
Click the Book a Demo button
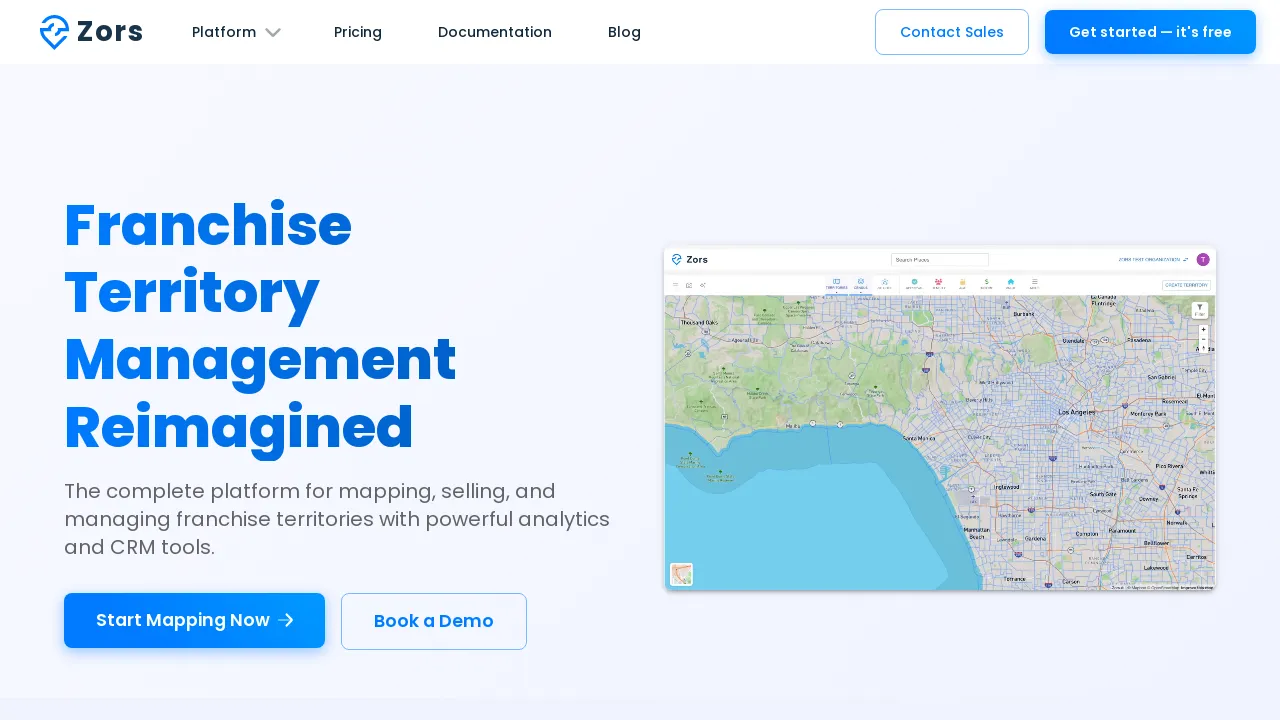click(x=434, y=621)
